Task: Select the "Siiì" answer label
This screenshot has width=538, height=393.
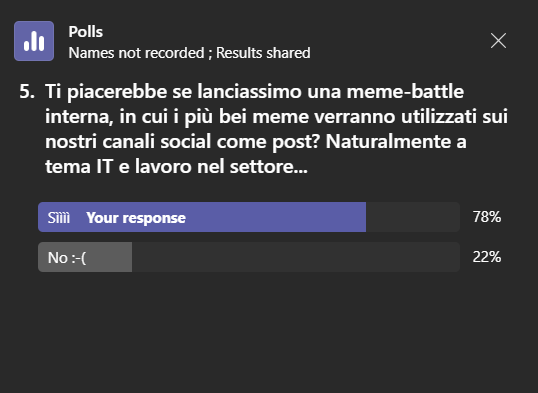Action: click(x=59, y=218)
